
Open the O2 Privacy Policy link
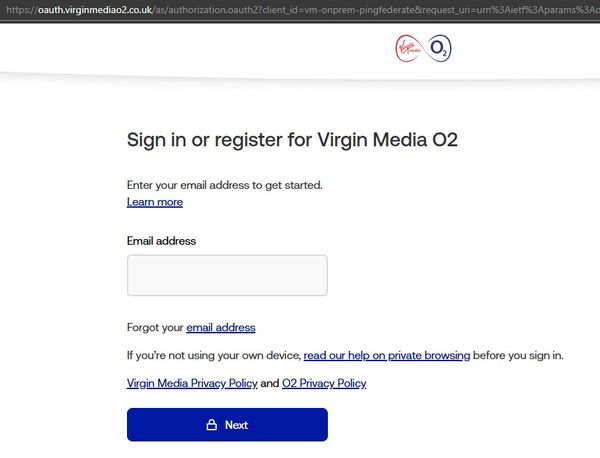(x=324, y=383)
